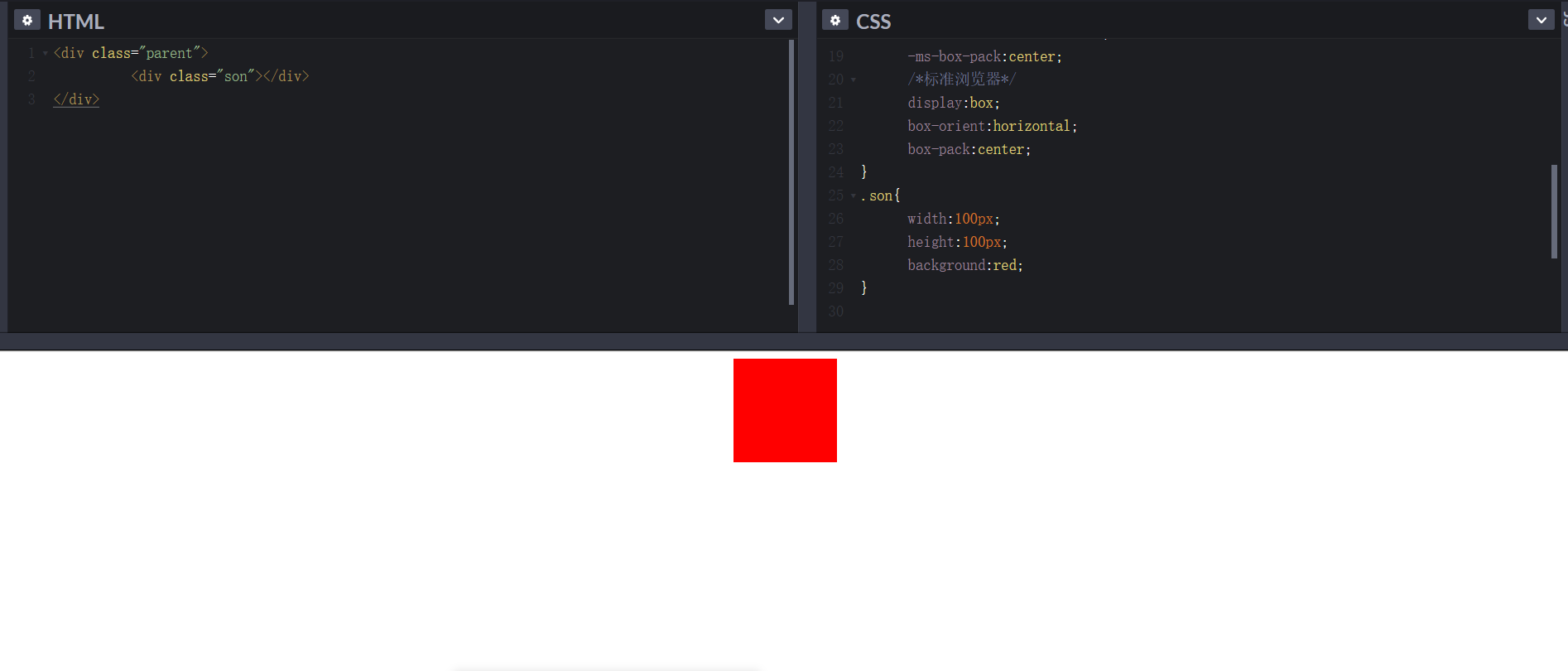Expand the CSS panel dropdown chevron
The height and width of the screenshot is (671, 1568).
click(x=1542, y=21)
